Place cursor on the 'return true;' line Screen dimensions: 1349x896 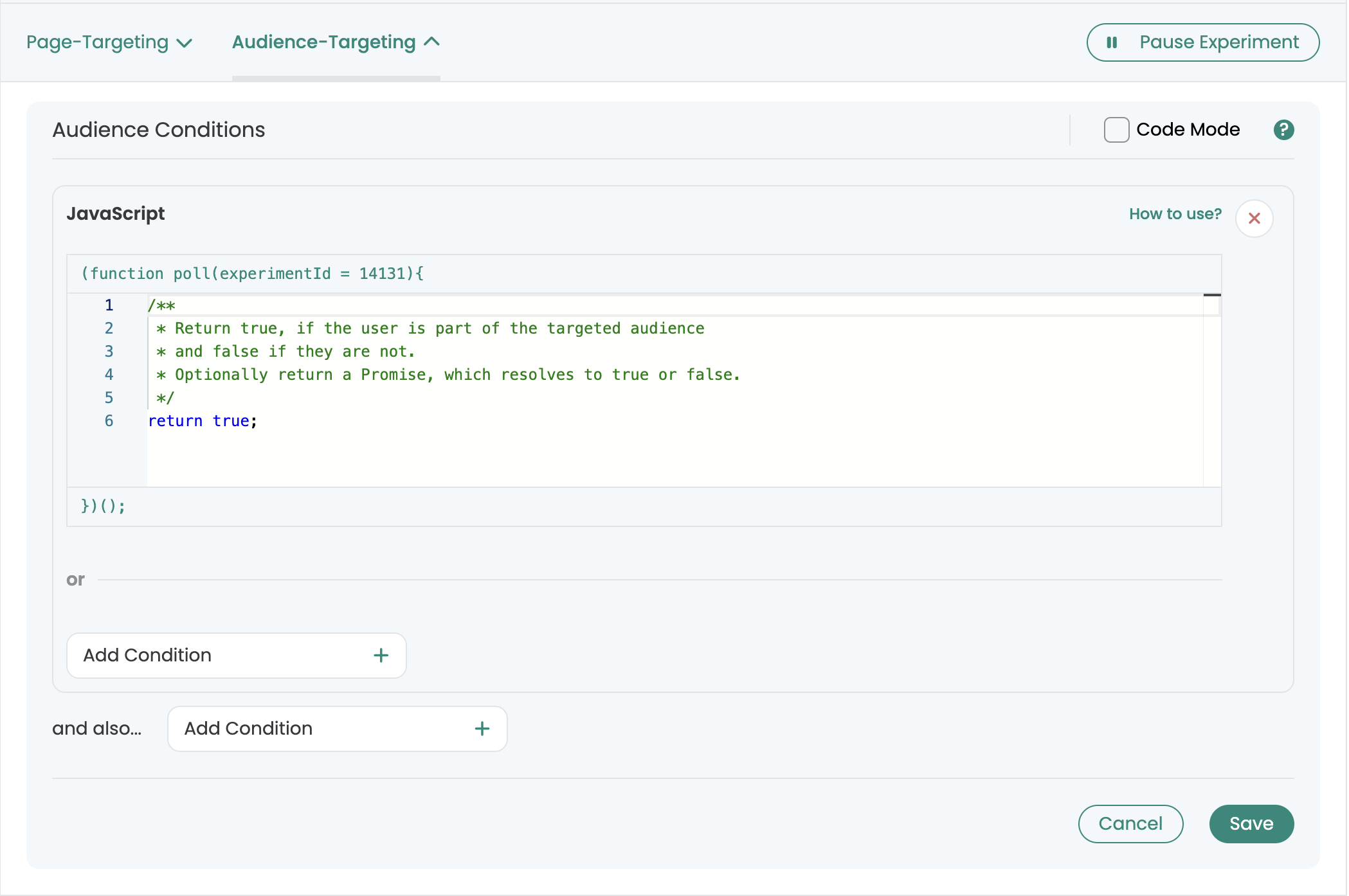click(203, 421)
